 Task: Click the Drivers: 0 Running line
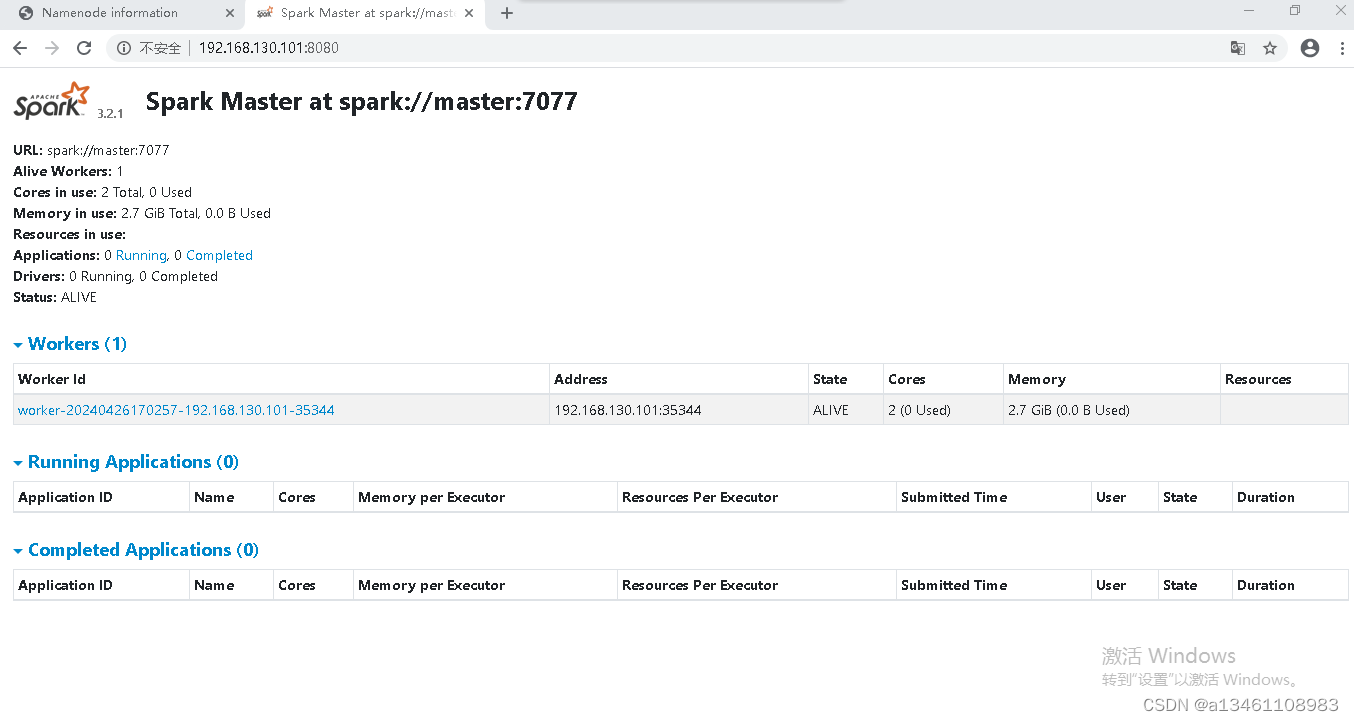tap(115, 276)
